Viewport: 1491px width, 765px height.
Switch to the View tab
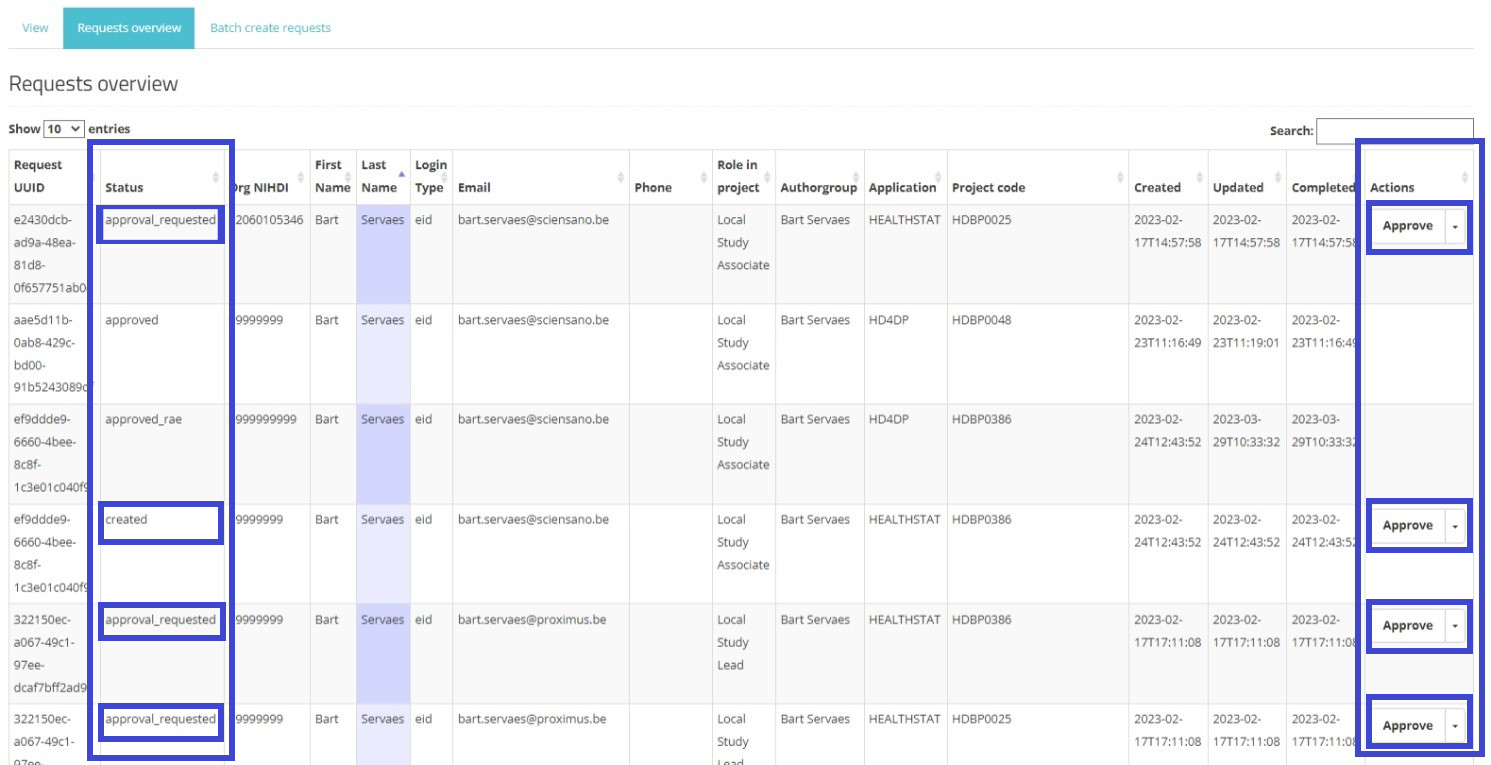[x=35, y=28]
